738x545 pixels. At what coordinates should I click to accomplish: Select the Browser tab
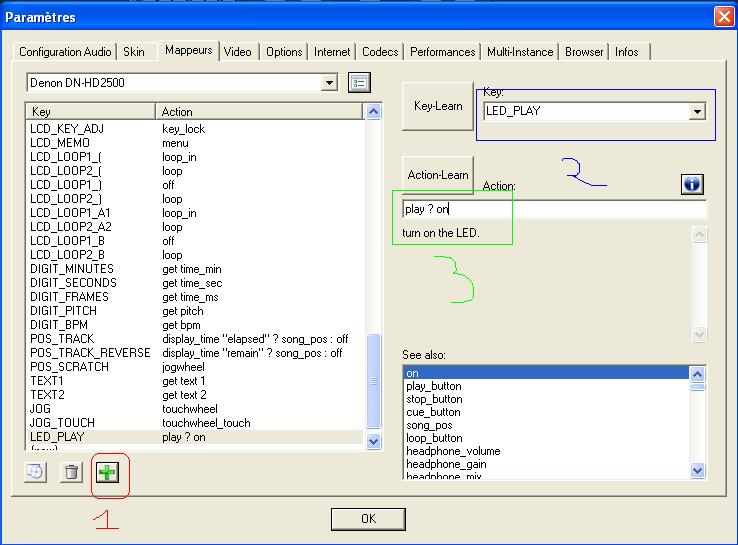[584, 52]
